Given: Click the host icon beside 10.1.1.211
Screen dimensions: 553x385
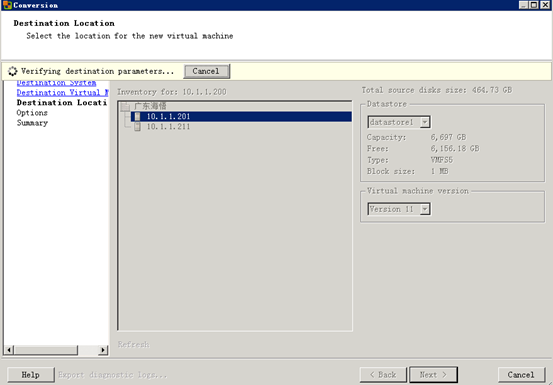Looking at the screenshot, I should pos(138,127).
